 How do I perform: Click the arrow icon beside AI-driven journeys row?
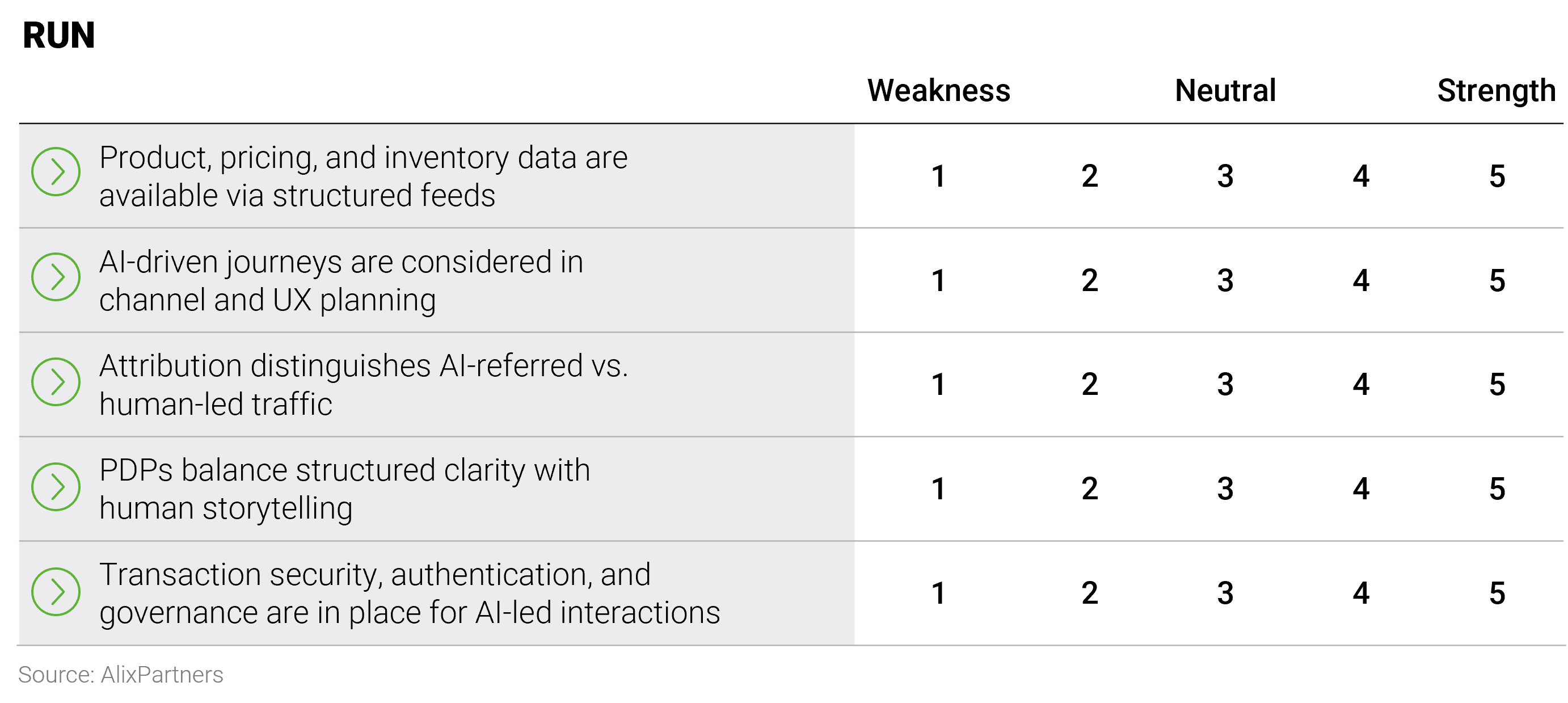pos(56,277)
